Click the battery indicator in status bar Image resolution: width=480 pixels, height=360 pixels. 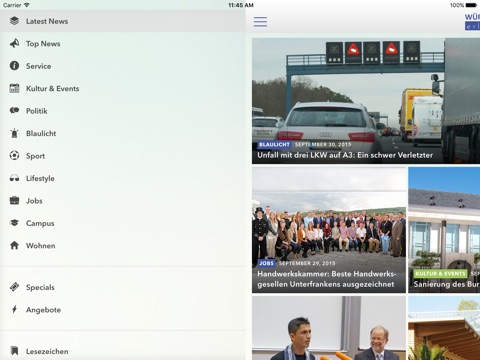[471, 5]
